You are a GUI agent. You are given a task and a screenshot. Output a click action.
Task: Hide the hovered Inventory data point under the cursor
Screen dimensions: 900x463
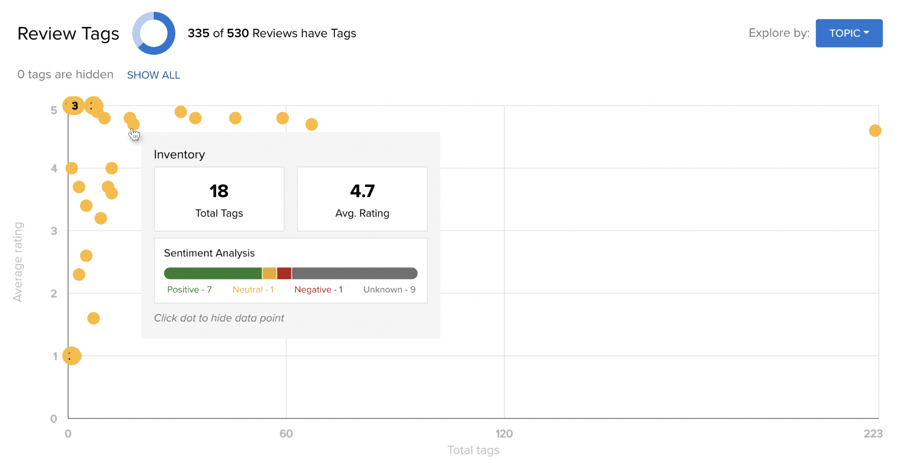[133, 124]
